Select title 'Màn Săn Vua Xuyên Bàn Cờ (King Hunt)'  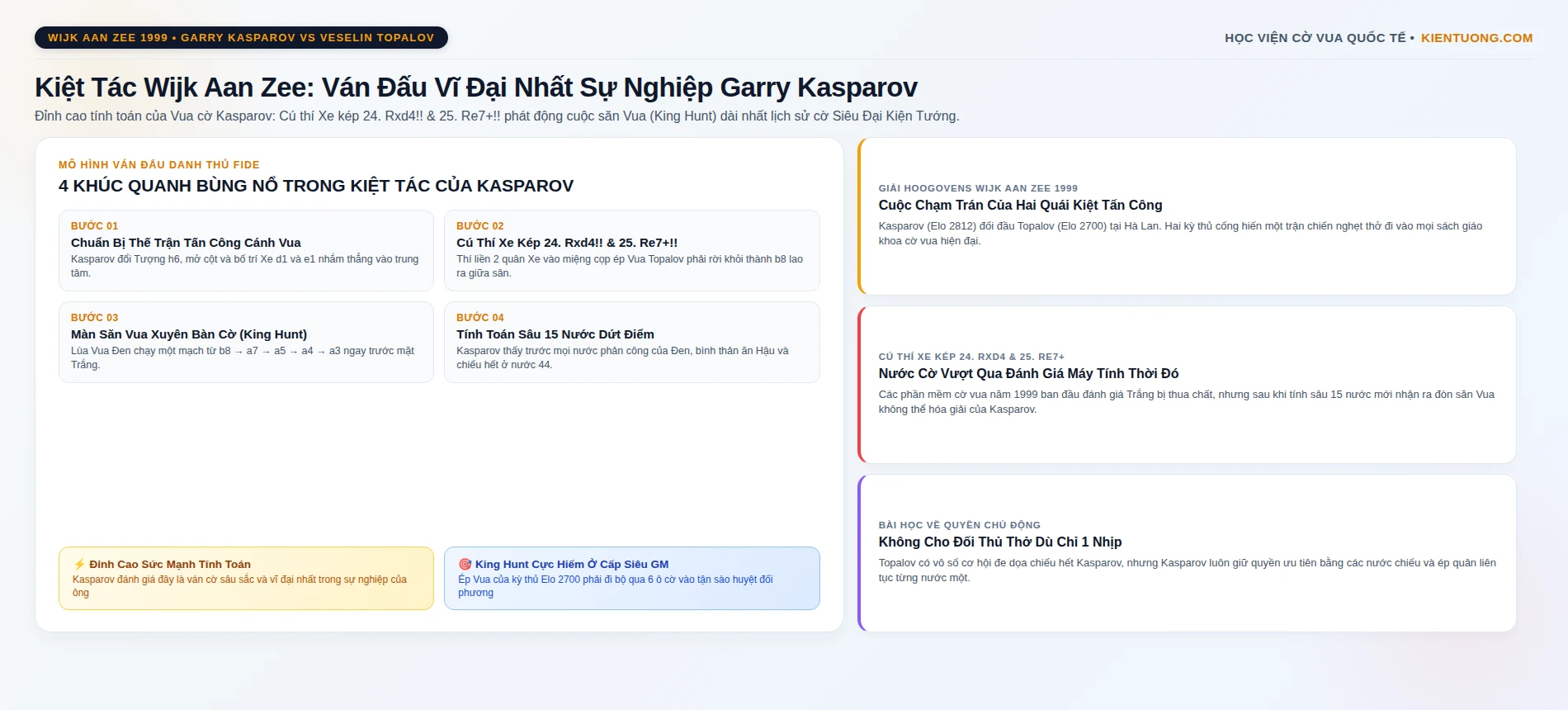point(189,334)
